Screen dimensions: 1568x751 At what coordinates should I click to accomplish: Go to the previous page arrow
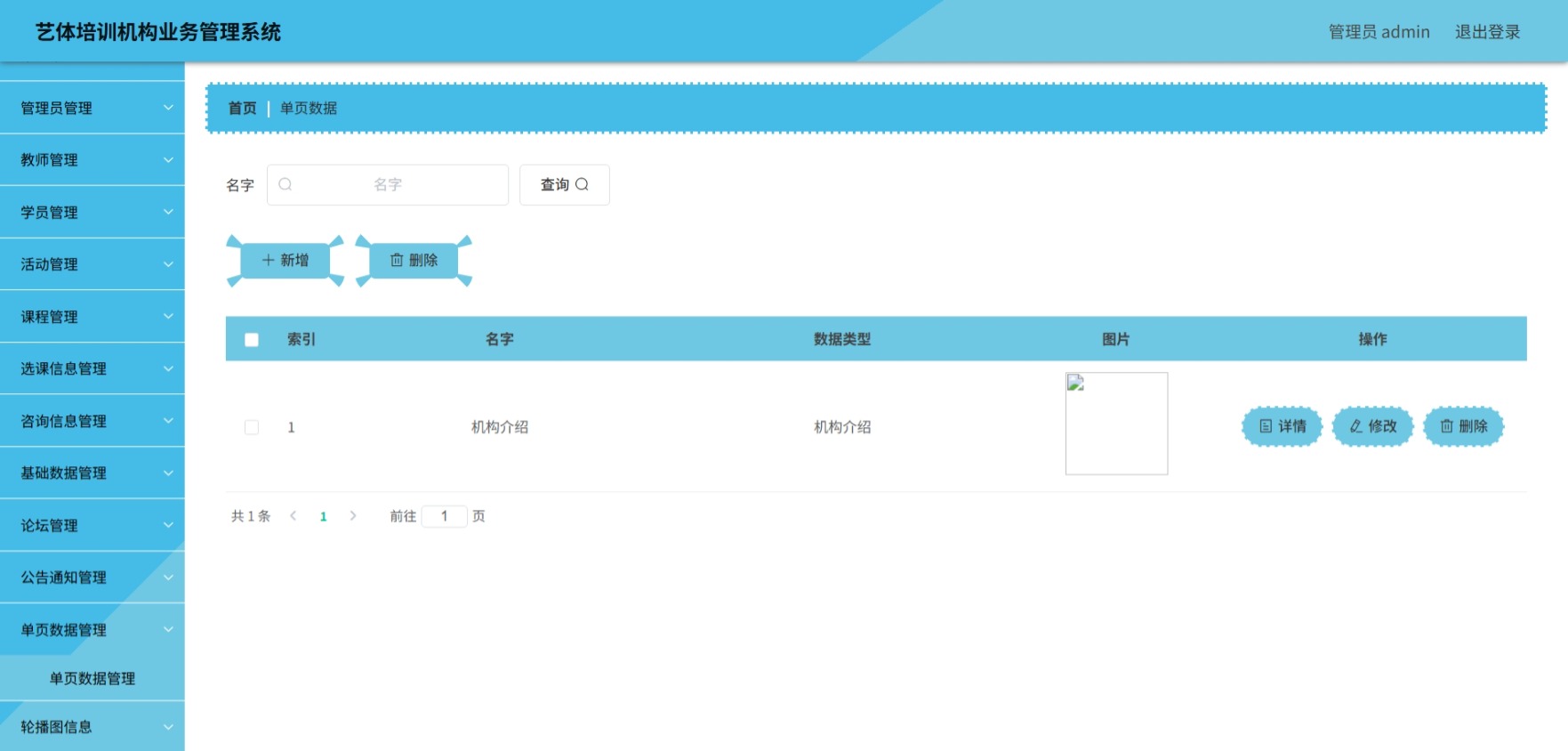[293, 516]
